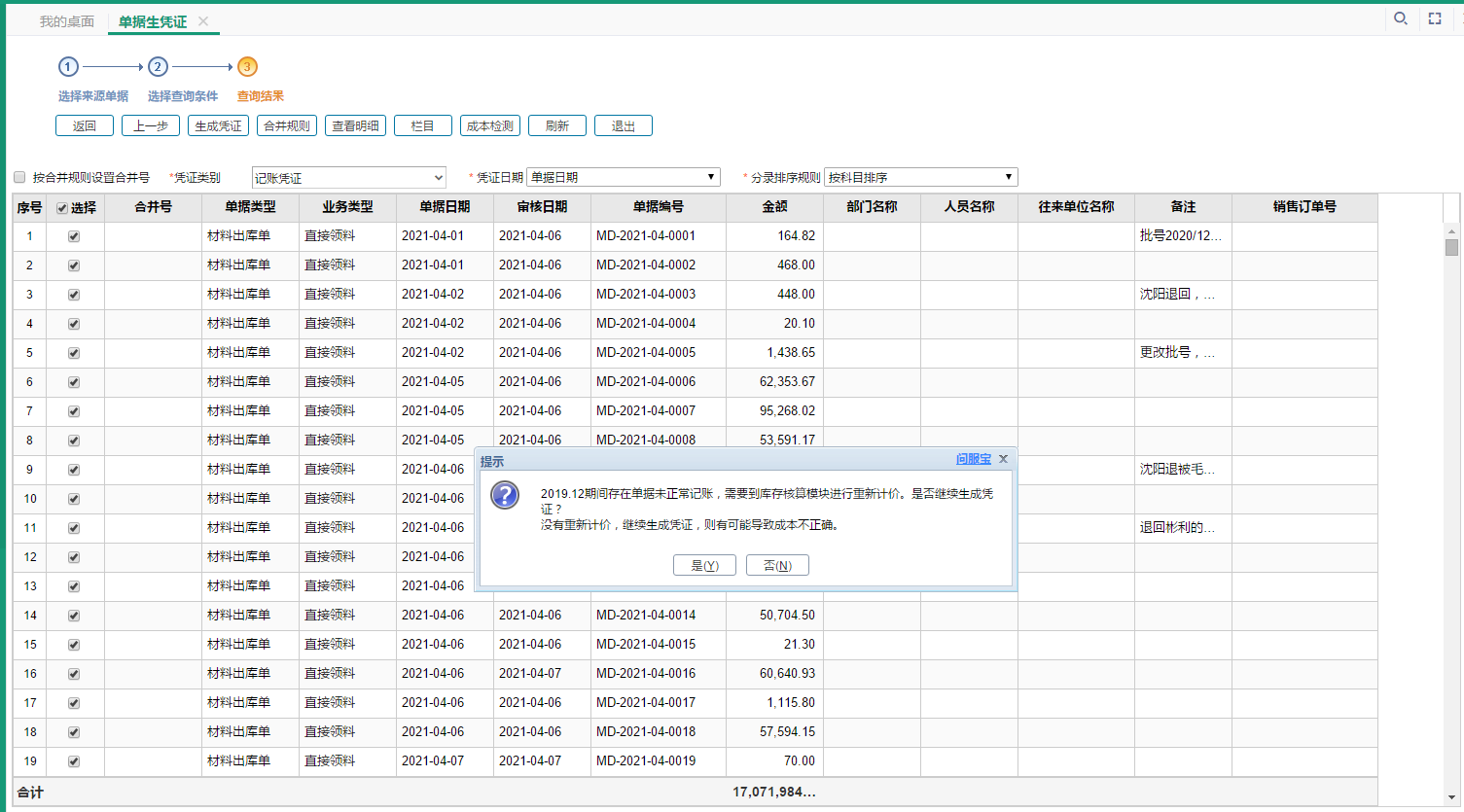Click amount 60,640.93
1464x812 pixels.
[787, 674]
